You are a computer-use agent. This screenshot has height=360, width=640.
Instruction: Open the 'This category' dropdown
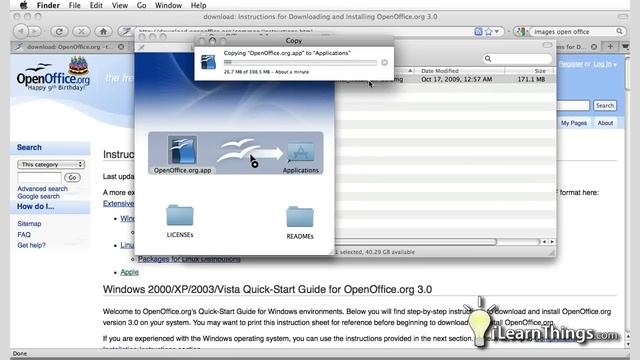[51, 164]
